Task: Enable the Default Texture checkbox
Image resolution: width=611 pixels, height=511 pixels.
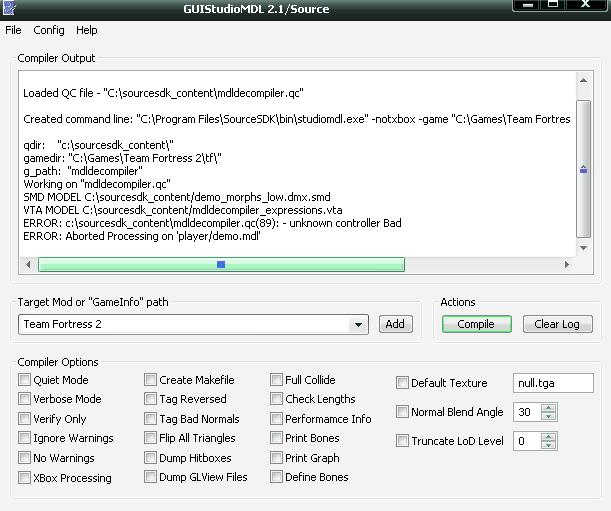Action: [x=402, y=383]
